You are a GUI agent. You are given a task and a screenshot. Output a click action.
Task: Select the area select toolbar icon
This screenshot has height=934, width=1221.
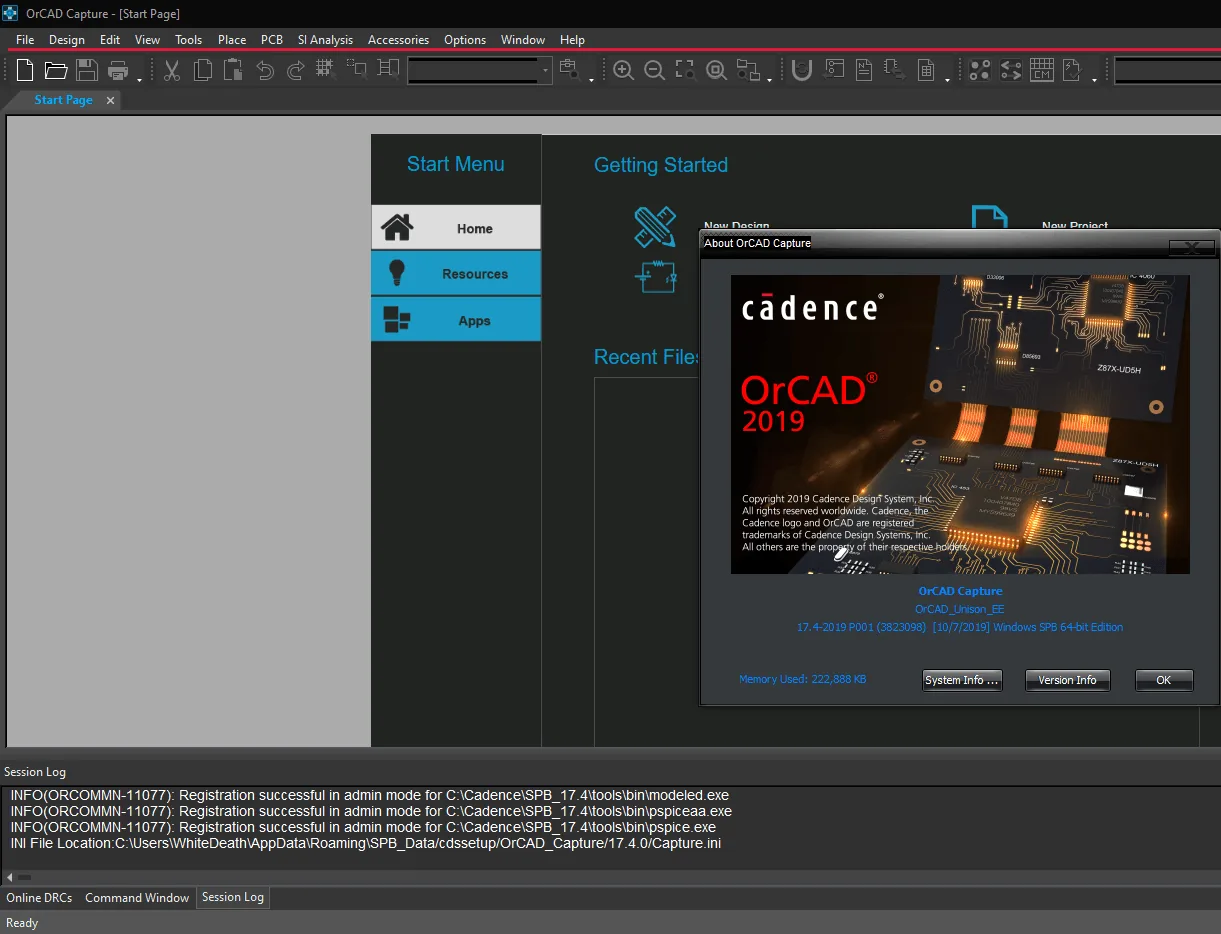(x=357, y=69)
